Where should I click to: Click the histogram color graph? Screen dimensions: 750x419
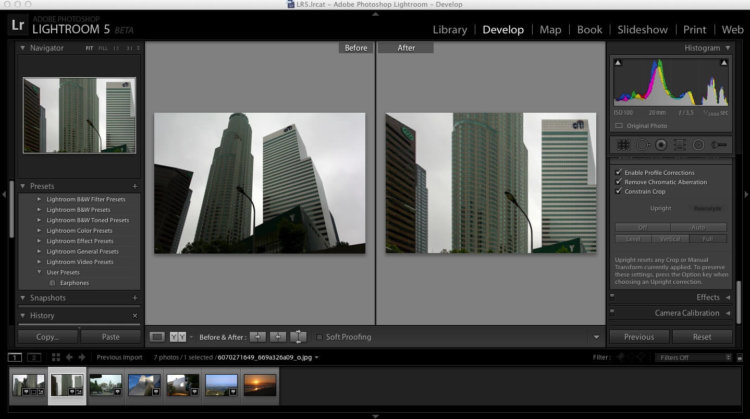point(671,82)
